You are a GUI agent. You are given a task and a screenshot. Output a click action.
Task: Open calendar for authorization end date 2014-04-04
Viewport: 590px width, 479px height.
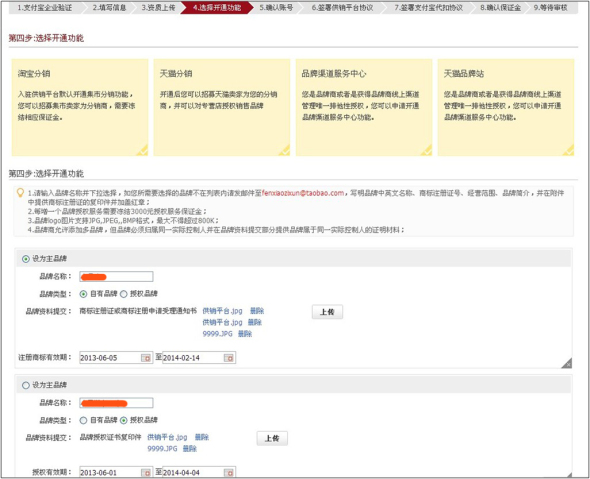pos(228,473)
